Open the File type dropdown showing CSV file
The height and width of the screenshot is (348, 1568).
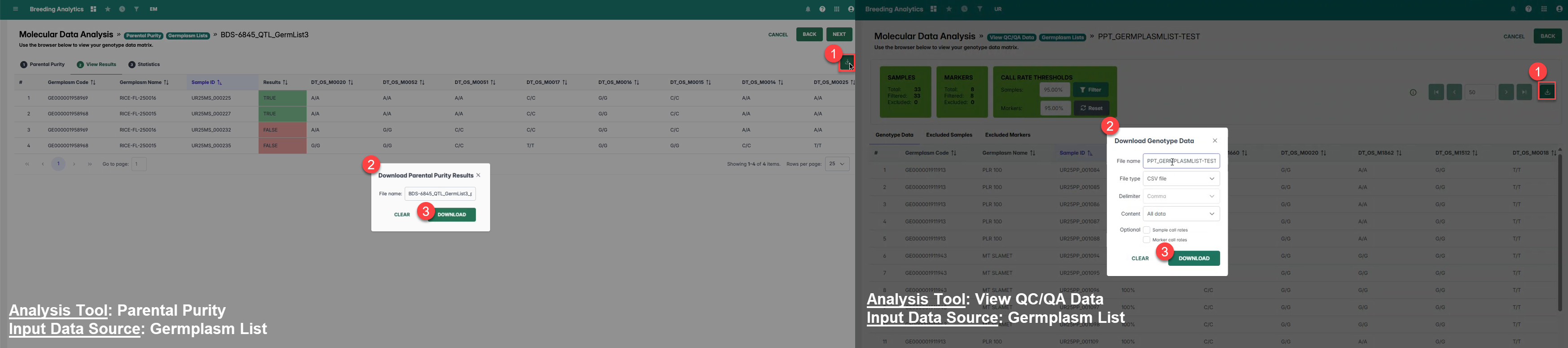(1180, 179)
